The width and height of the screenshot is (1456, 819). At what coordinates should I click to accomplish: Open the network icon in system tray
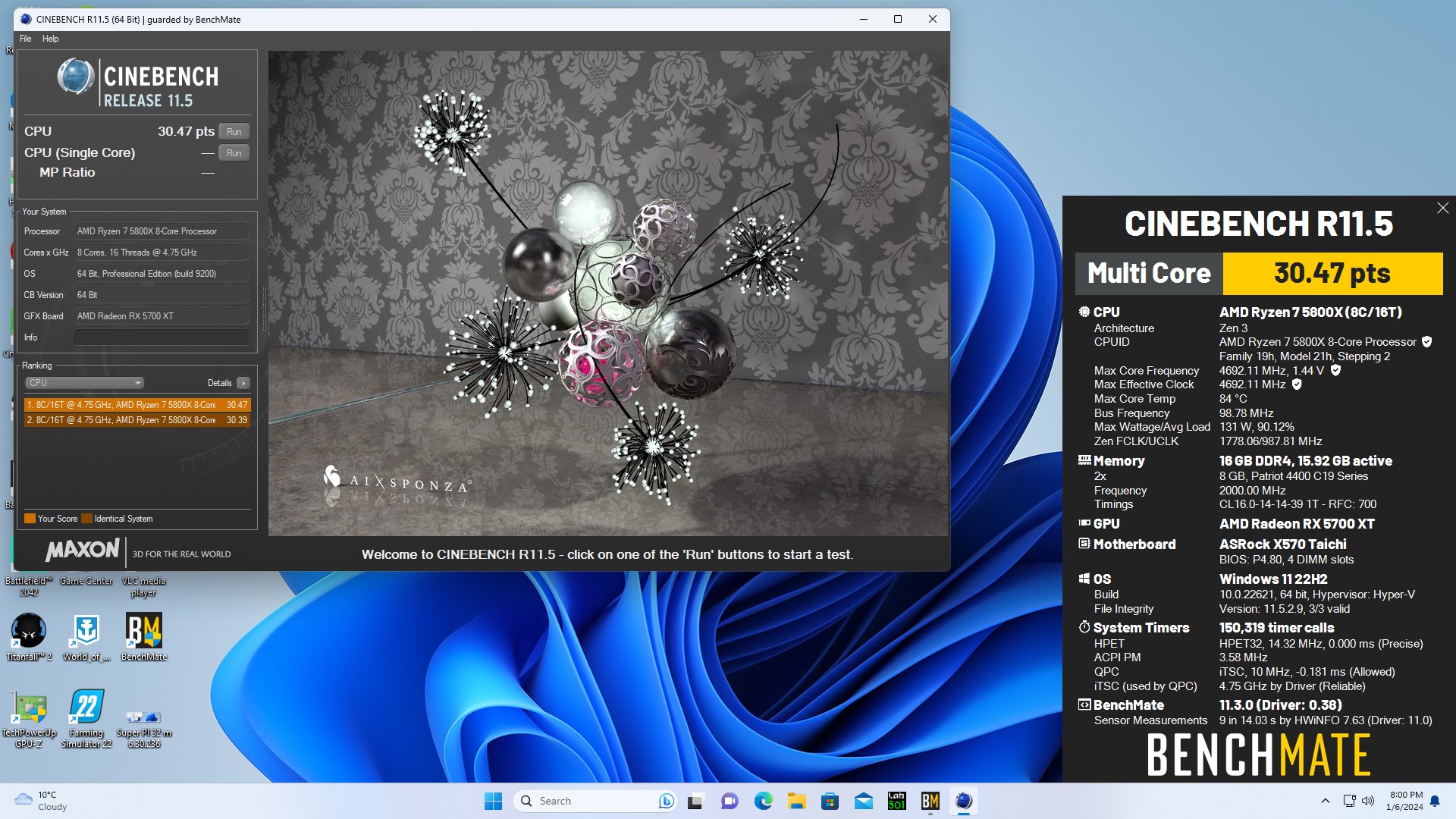[1349, 801]
